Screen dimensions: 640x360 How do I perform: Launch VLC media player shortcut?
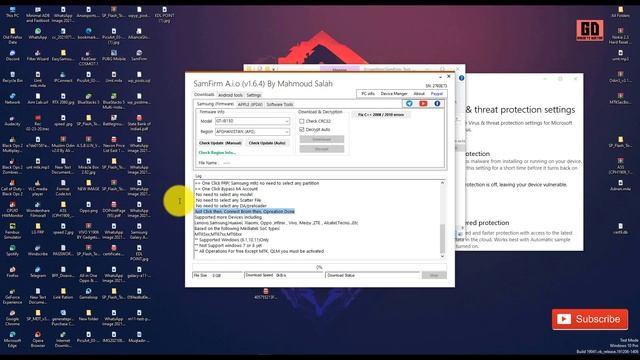[38, 188]
